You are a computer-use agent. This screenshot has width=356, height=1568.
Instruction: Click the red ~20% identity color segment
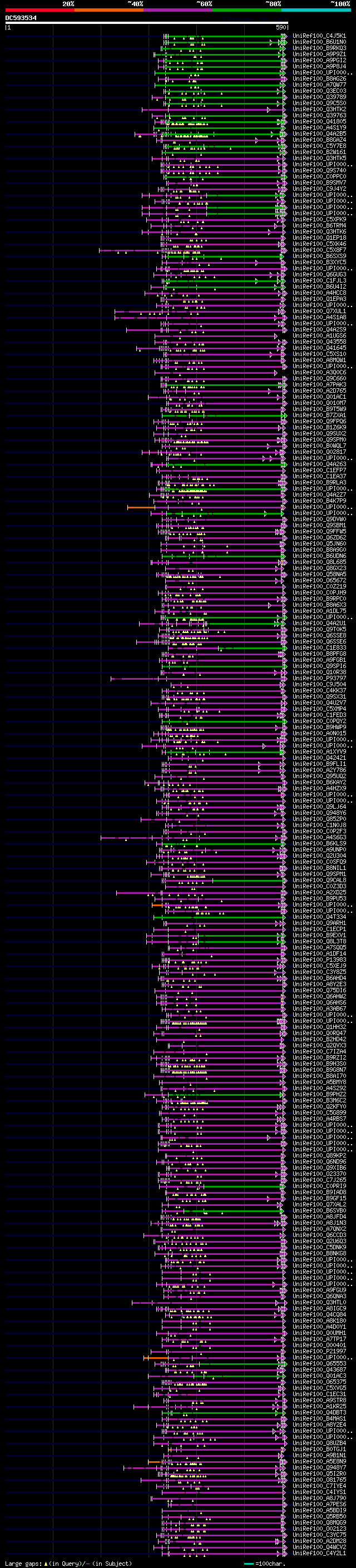click(39, 11)
